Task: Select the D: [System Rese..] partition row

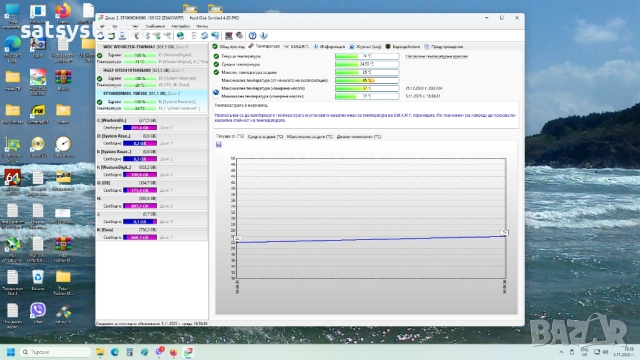Action: click(x=152, y=139)
